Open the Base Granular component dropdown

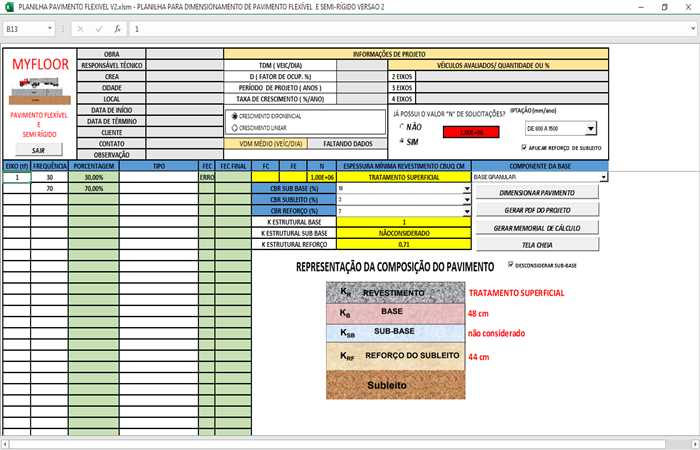click(x=605, y=177)
